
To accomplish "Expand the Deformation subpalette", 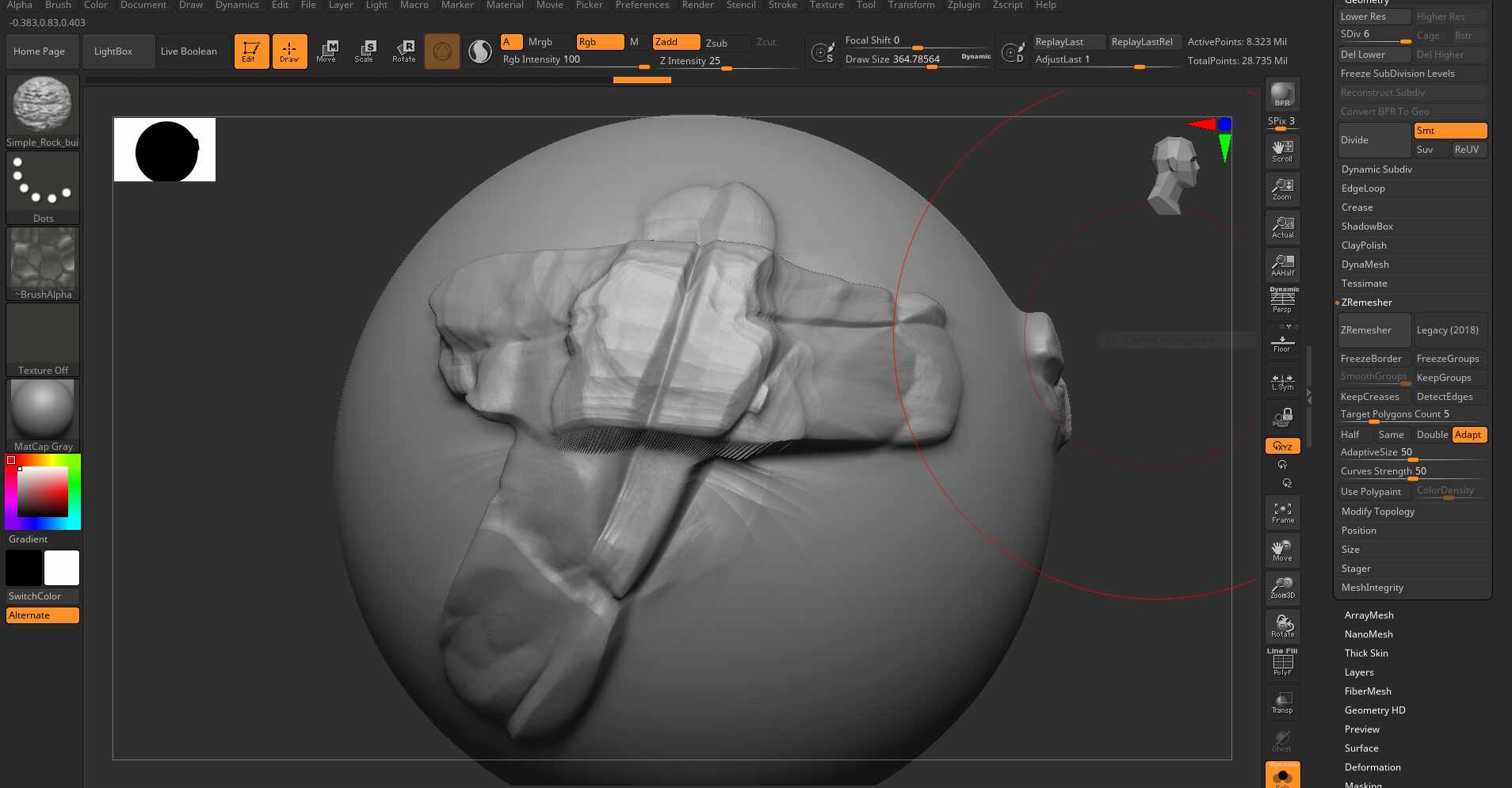I will [x=1372, y=767].
